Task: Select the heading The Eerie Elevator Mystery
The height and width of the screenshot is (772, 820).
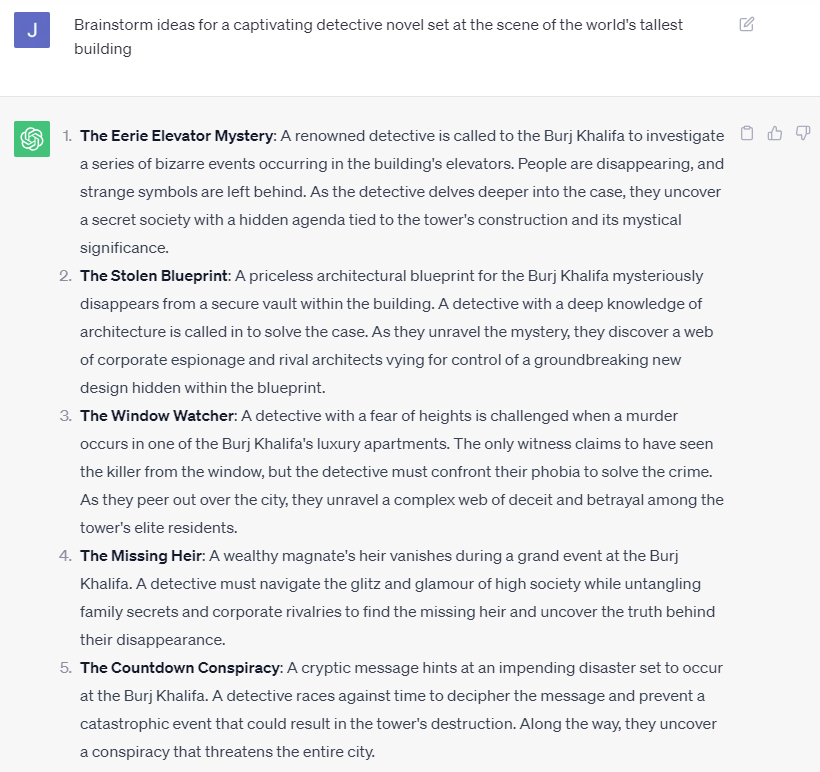Action: (176, 136)
